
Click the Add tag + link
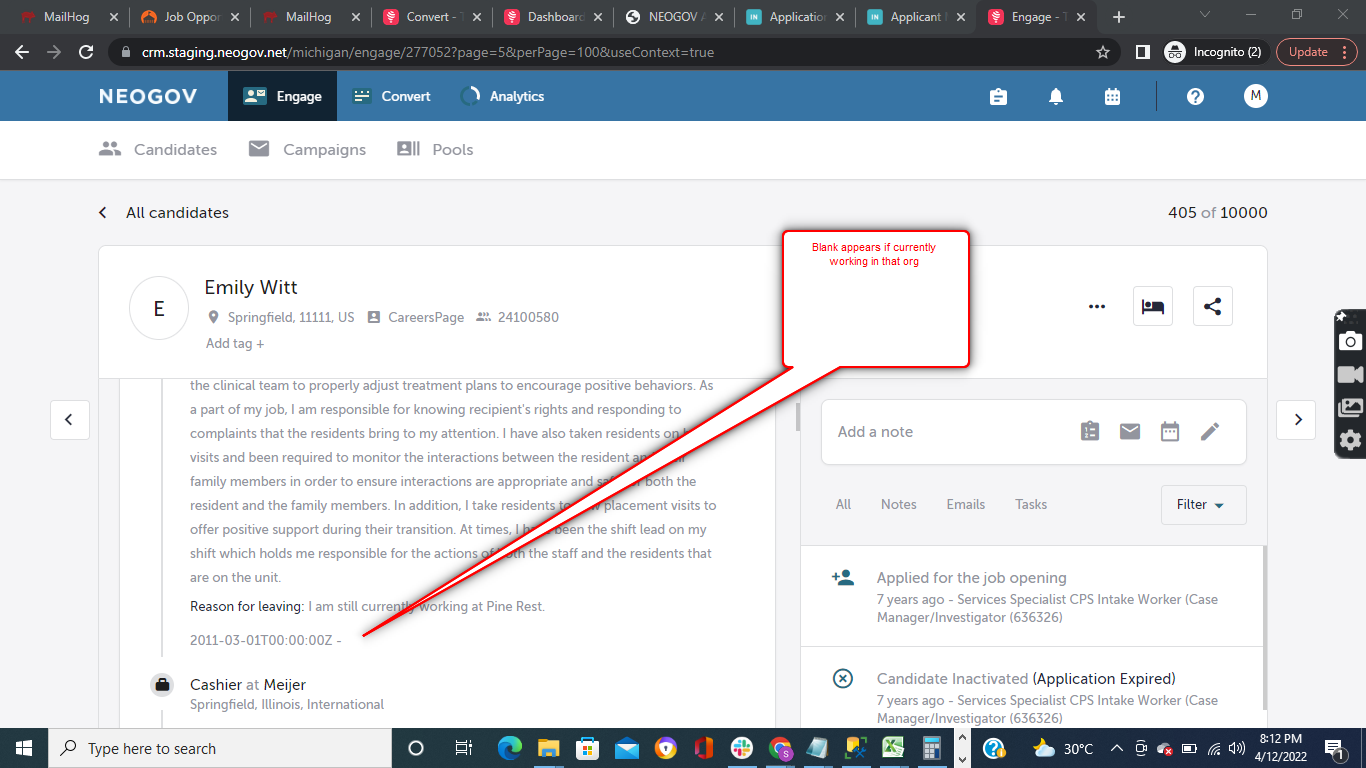point(235,343)
